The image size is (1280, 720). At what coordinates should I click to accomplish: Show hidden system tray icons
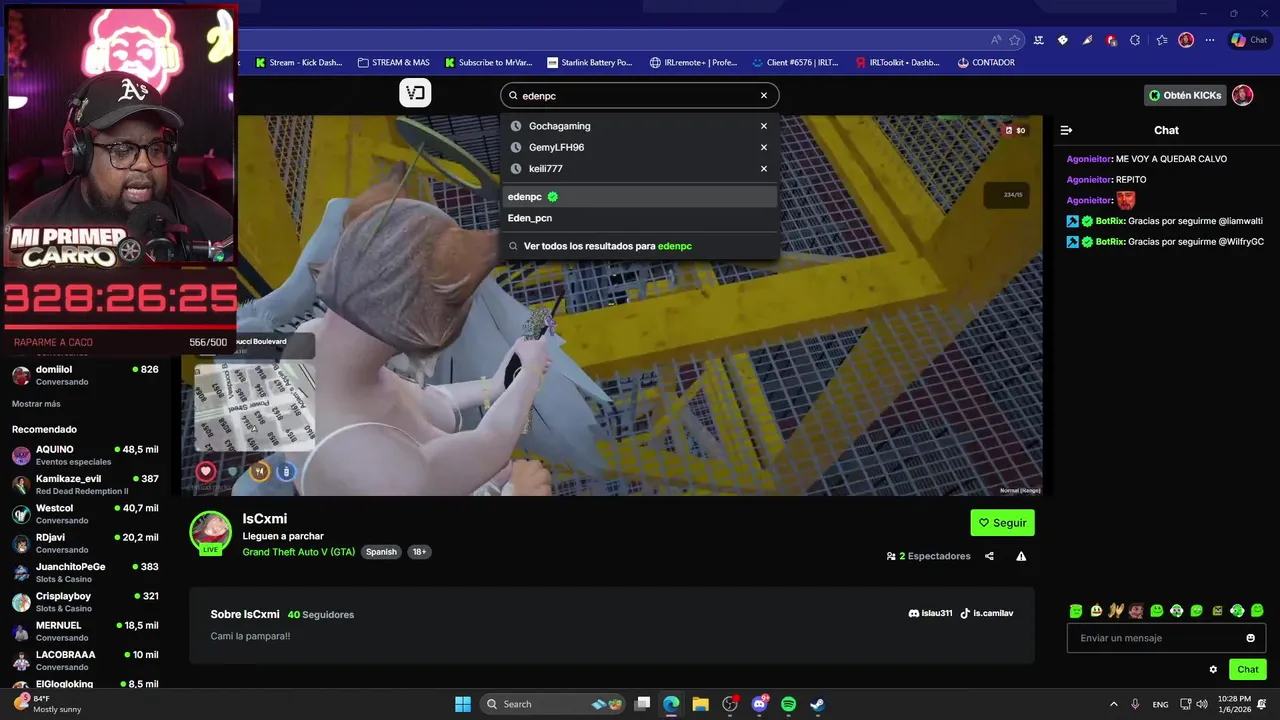coord(1114,704)
